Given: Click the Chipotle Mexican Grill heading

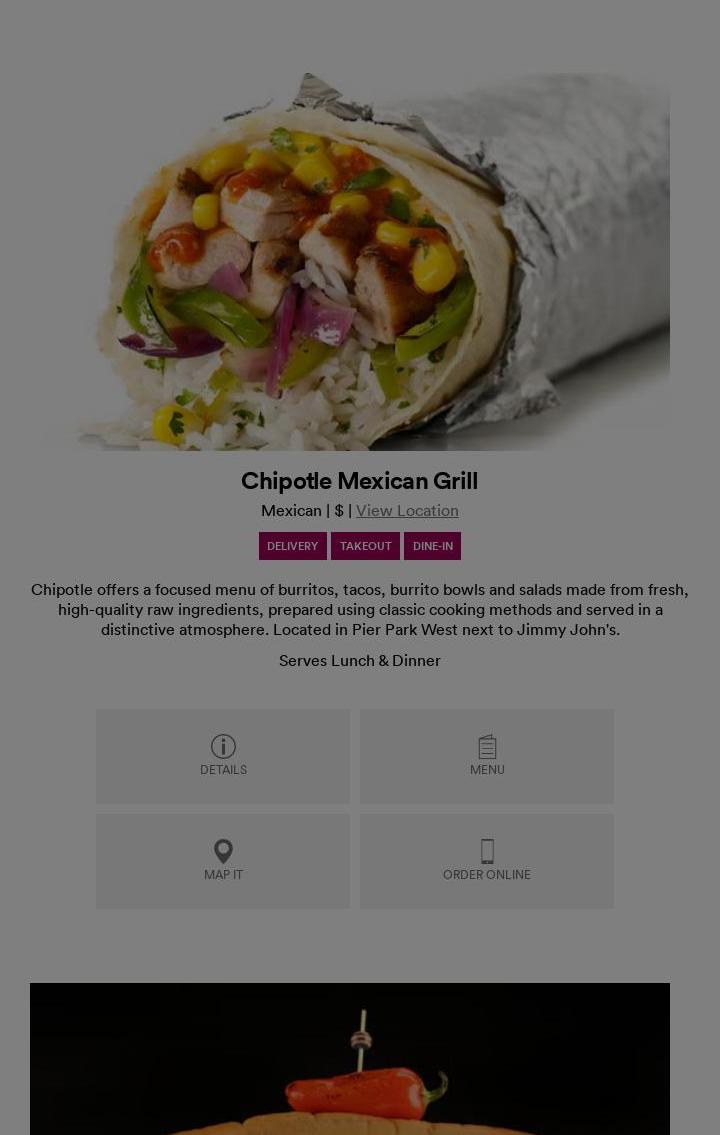Looking at the screenshot, I should pyautogui.click(x=360, y=481).
